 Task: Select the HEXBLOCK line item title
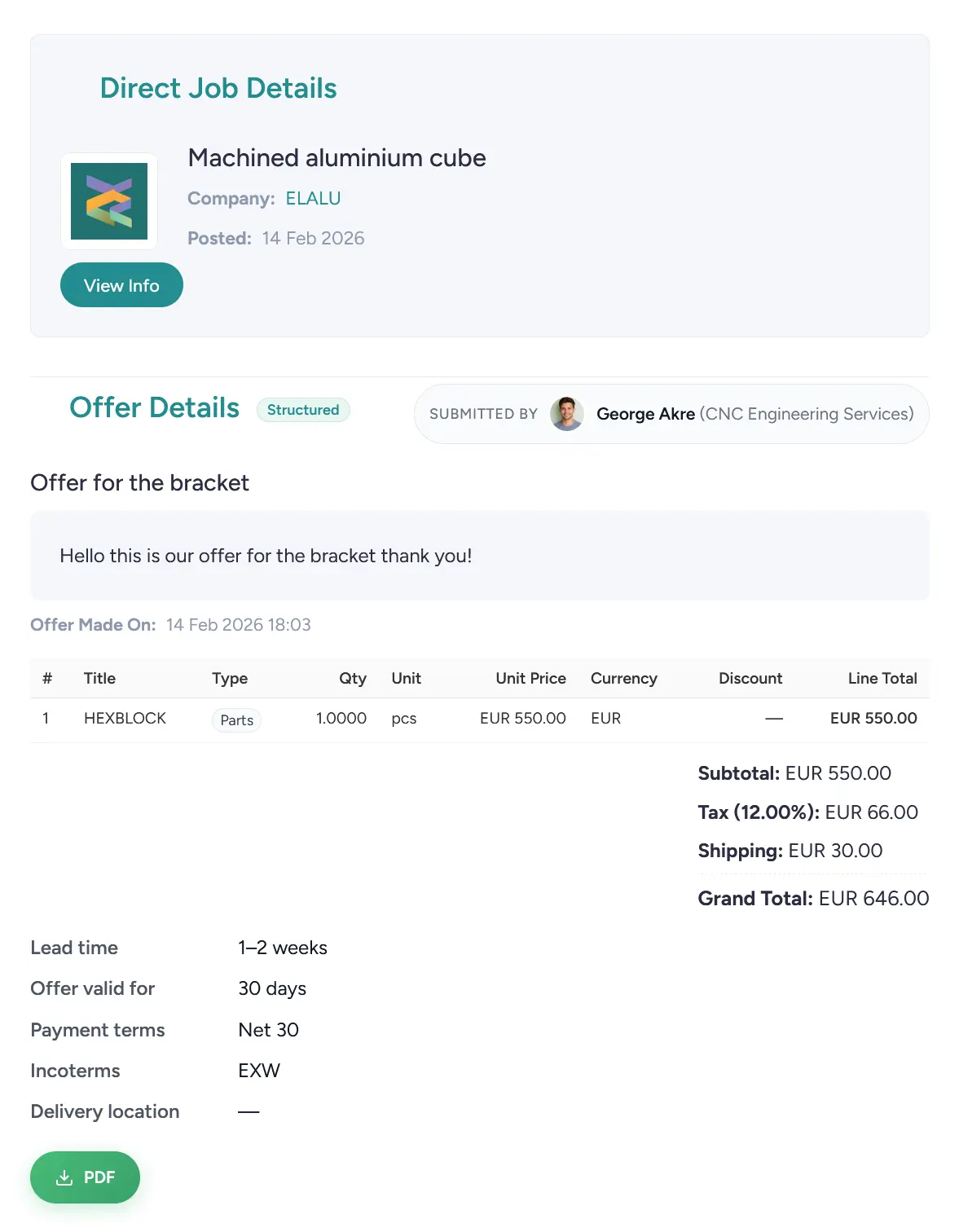(125, 719)
